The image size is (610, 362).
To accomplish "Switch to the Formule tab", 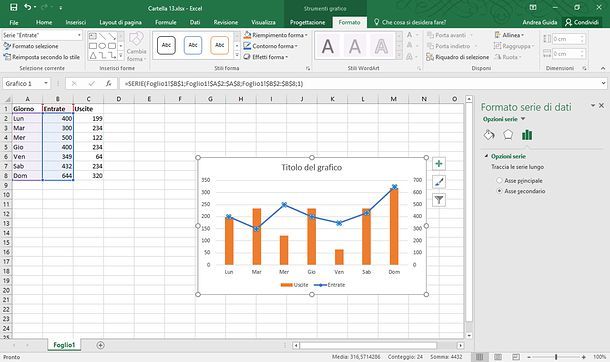I will [x=166, y=22].
